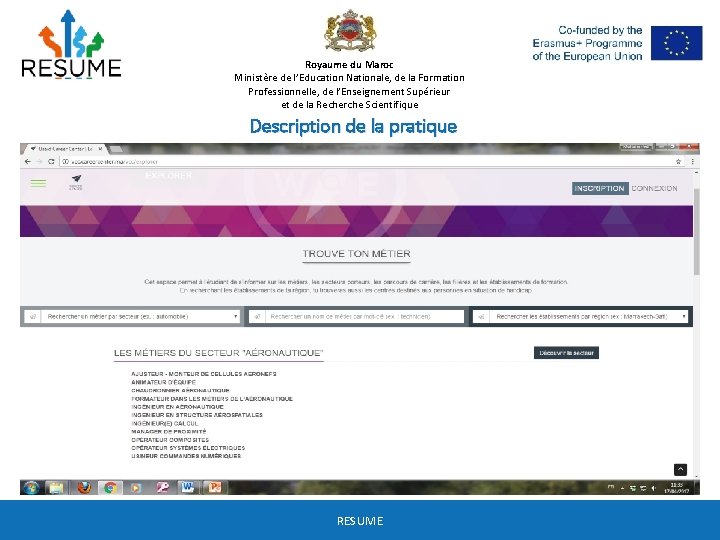Open Windows Media Player from the taskbar
The image size is (720, 540).
[135, 487]
